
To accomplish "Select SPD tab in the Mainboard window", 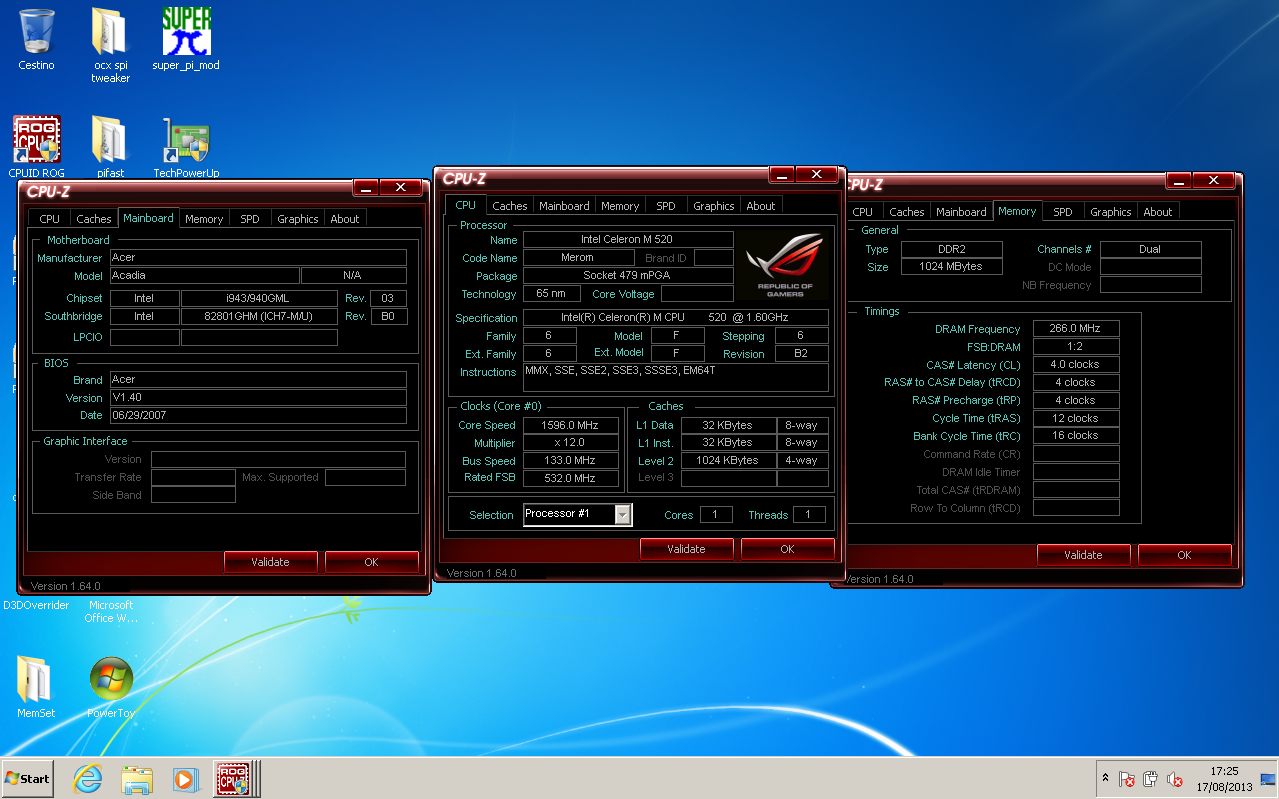I will click(250, 219).
